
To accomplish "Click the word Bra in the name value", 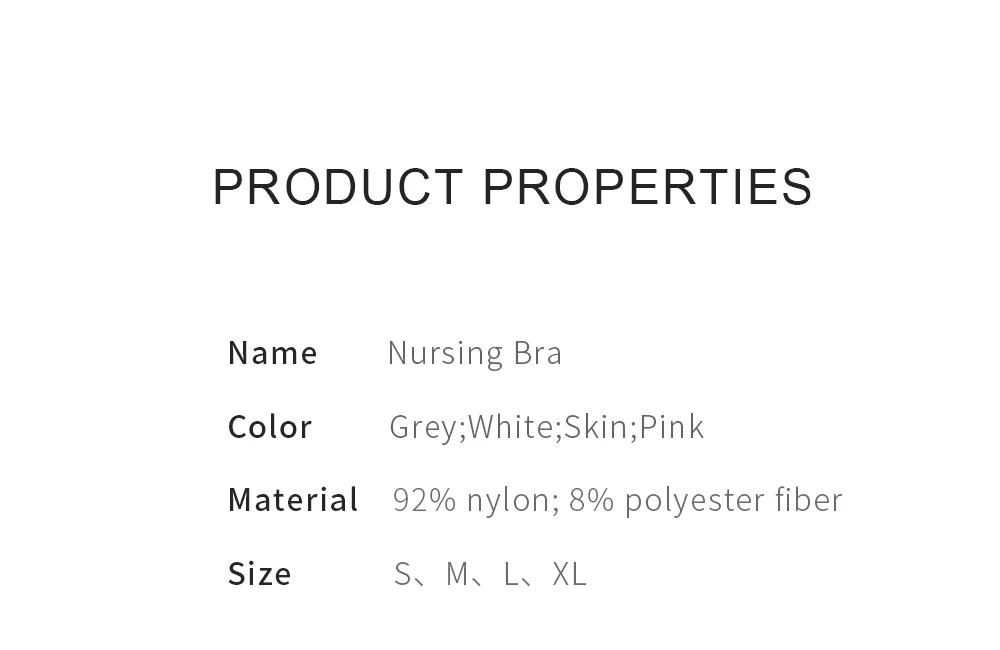I will tap(538, 353).
